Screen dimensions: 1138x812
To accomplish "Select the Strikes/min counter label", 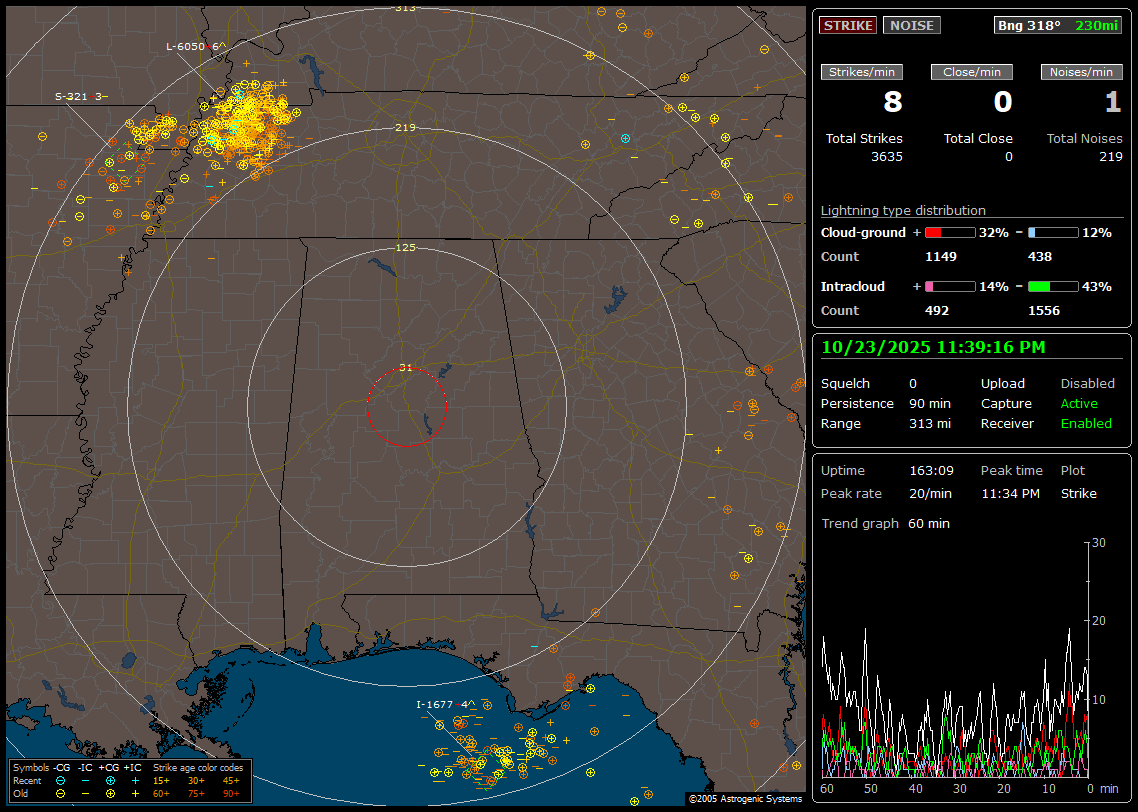I will coord(862,72).
